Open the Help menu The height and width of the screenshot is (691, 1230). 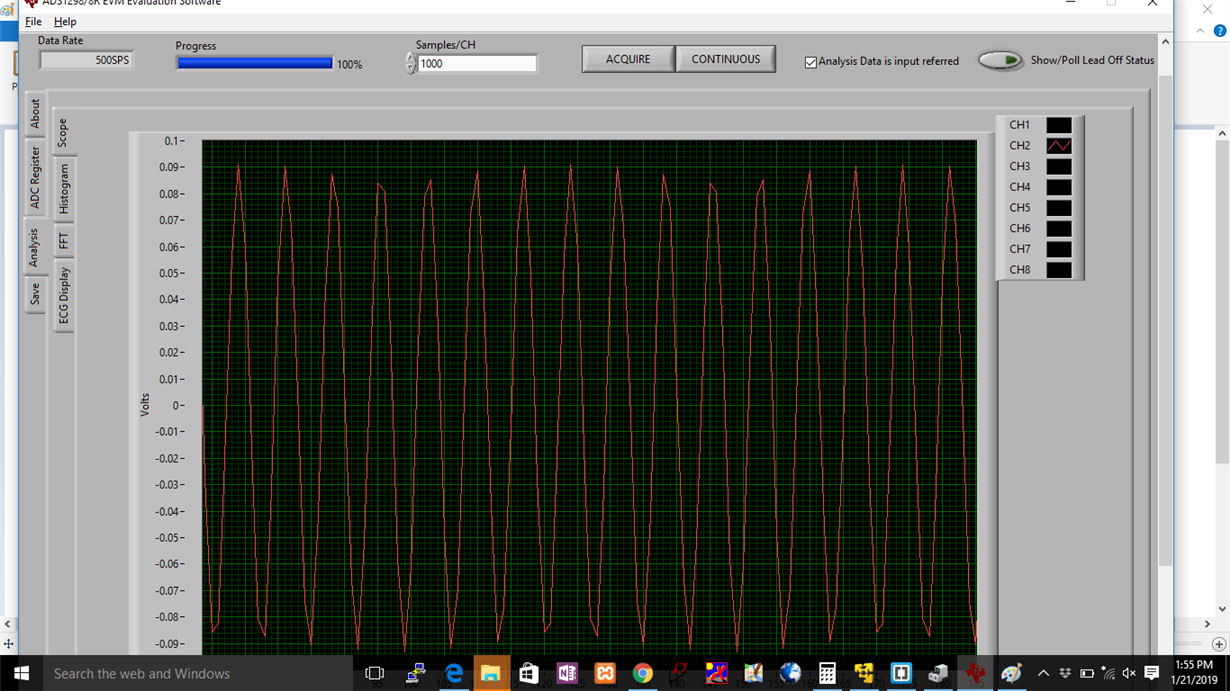pyautogui.click(x=65, y=21)
